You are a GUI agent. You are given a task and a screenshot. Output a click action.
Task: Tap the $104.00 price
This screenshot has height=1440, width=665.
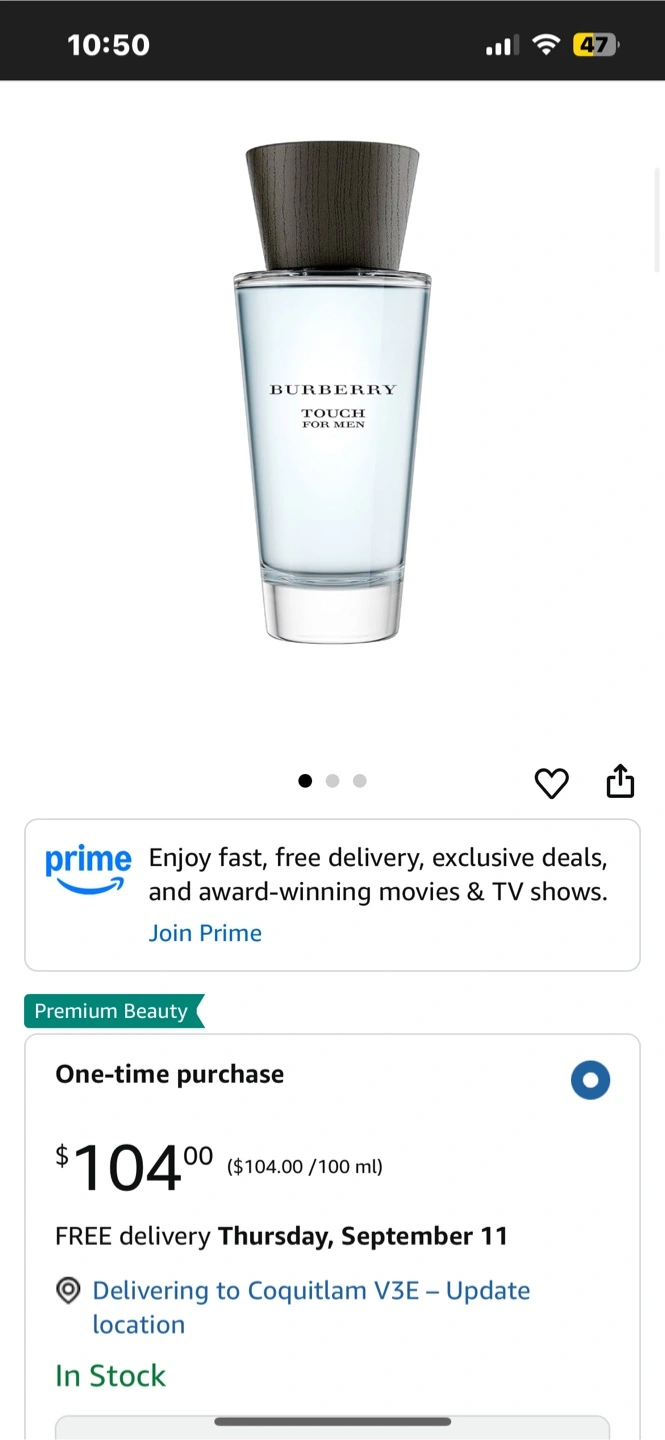point(134,1167)
